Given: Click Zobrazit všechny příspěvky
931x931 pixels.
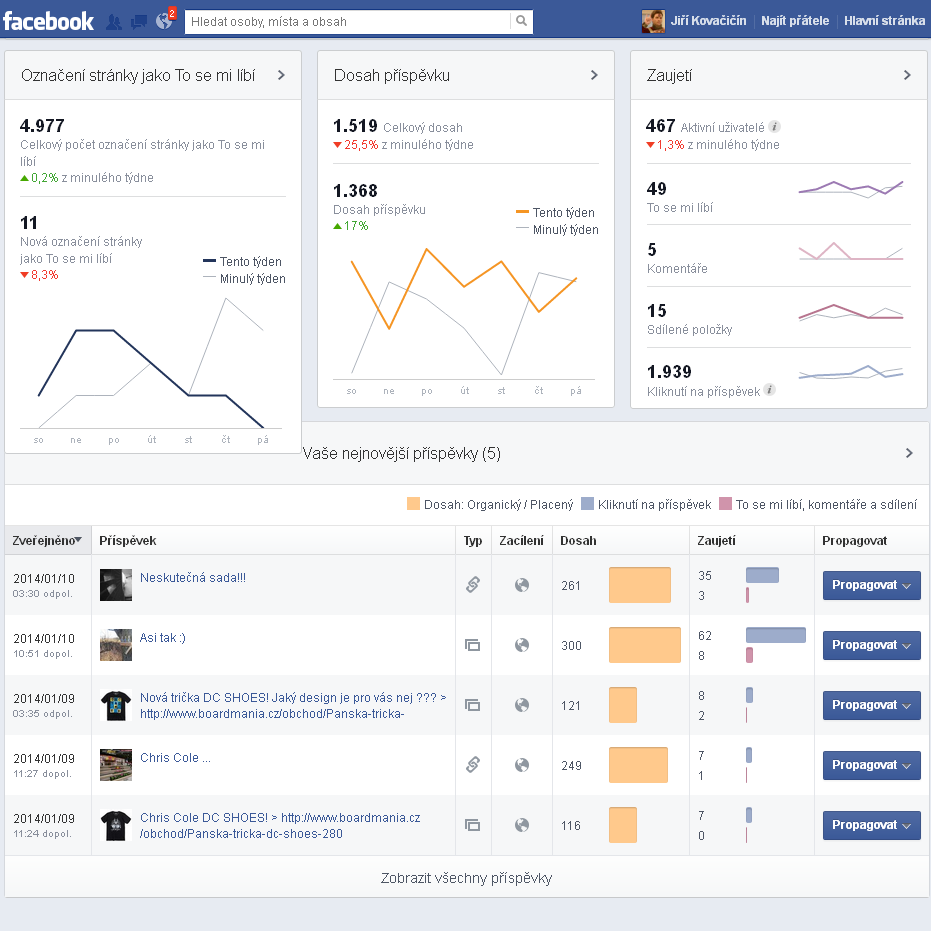Looking at the screenshot, I should pyautogui.click(x=467, y=878).
